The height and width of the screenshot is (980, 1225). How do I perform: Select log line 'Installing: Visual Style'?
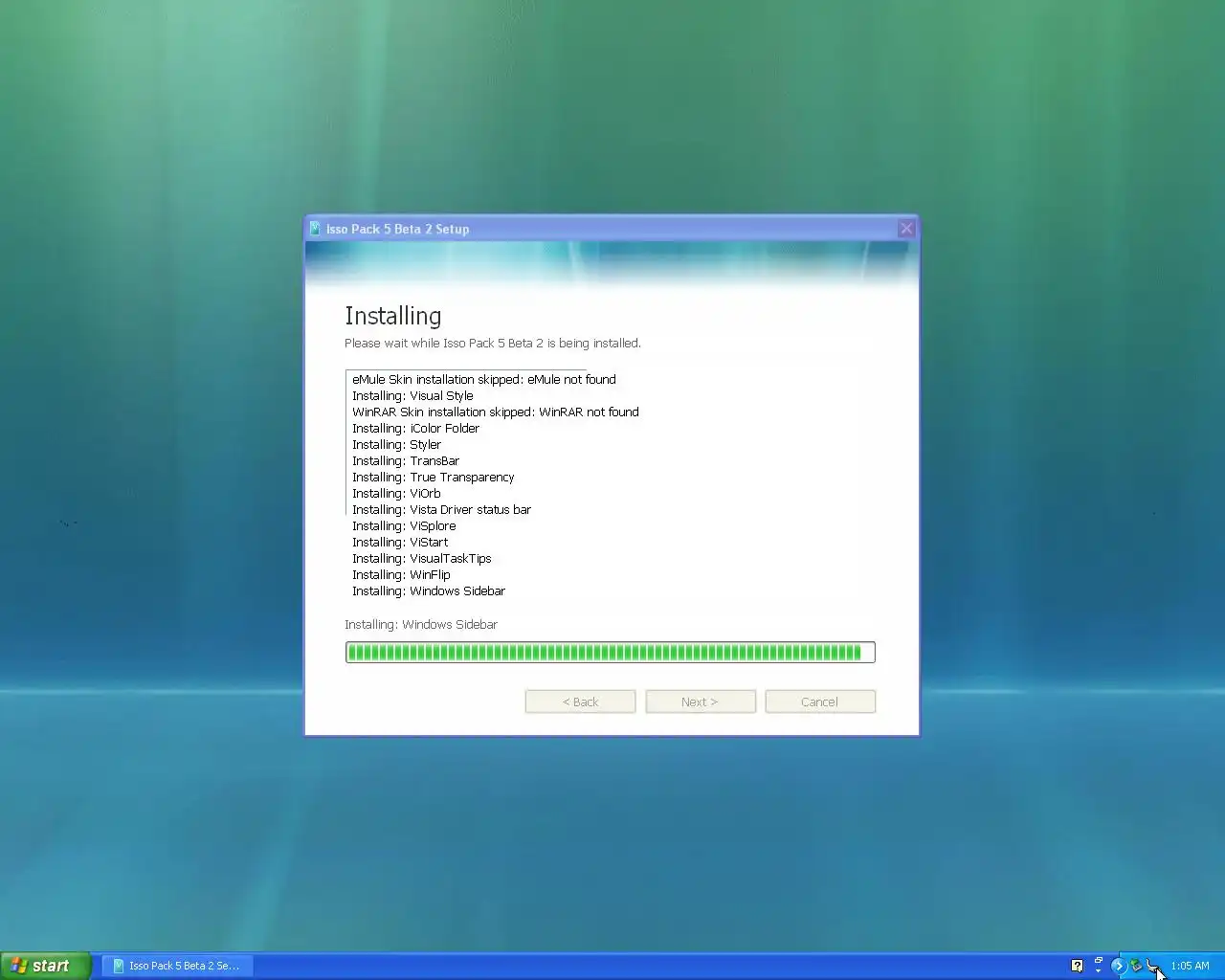pyautogui.click(x=412, y=396)
